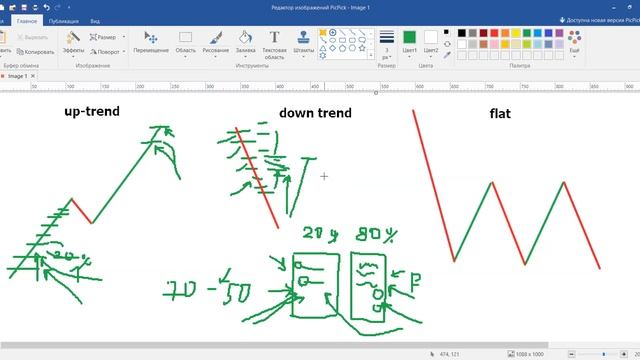Pick the pentagon shape in shapes gallery

pyautogui.click(x=342, y=48)
